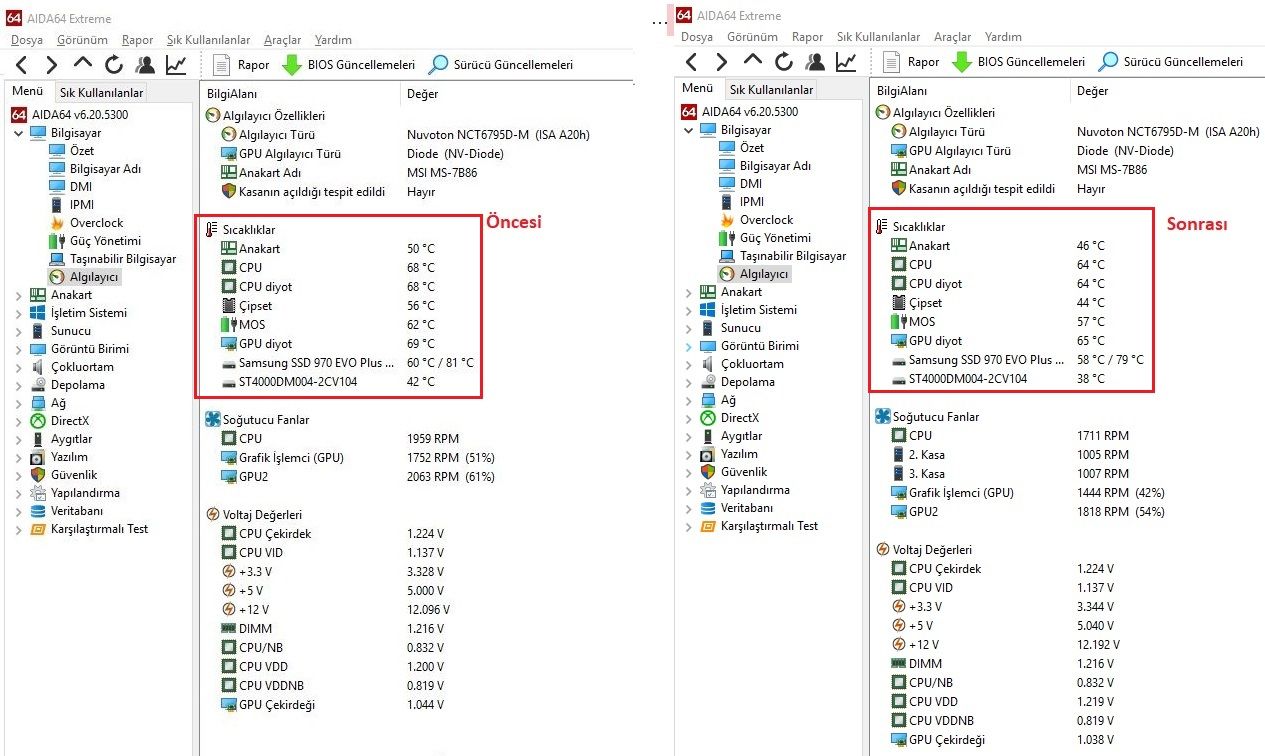Expand DirectX node in left window tree
The width and height of the screenshot is (1265, 756).
coord(19,421)
